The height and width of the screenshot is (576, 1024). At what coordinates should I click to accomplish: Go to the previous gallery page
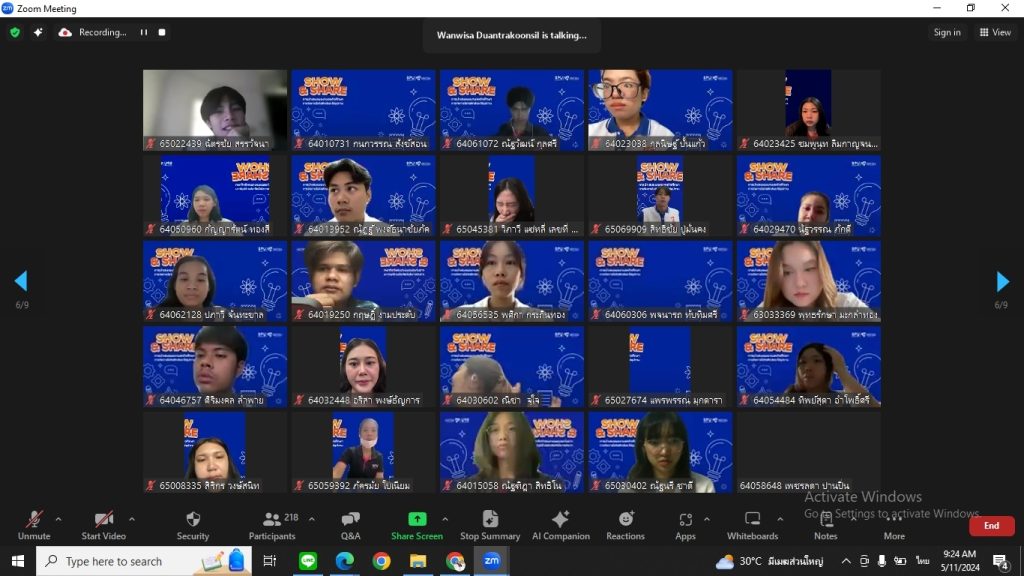click(x=21, y=281)
